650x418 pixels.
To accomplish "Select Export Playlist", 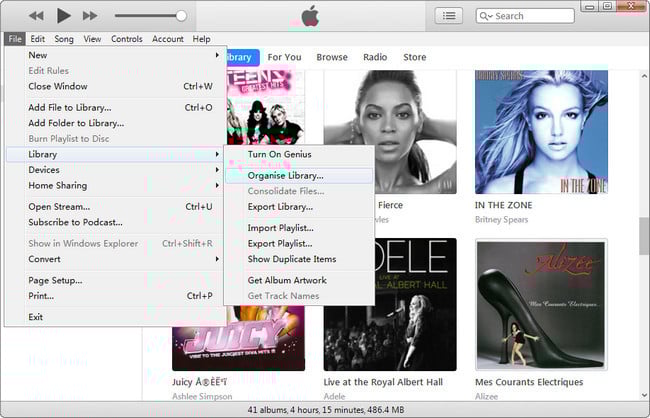I will (x=299, y=243).
